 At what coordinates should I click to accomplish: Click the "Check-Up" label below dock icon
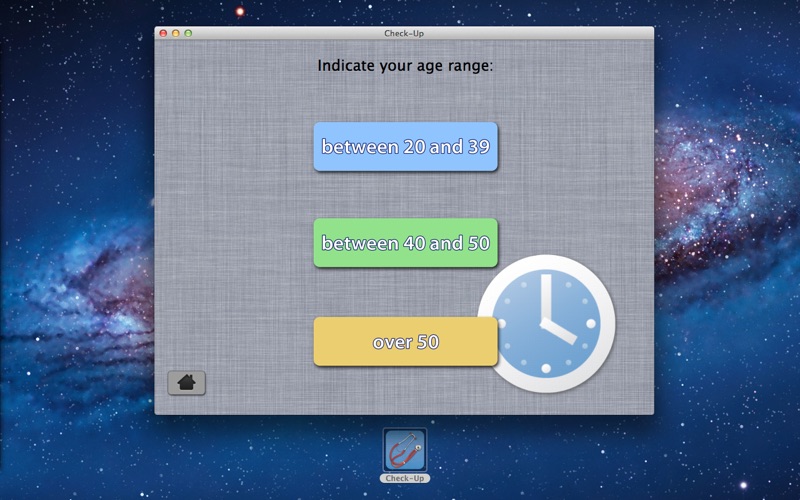point(405,478)
